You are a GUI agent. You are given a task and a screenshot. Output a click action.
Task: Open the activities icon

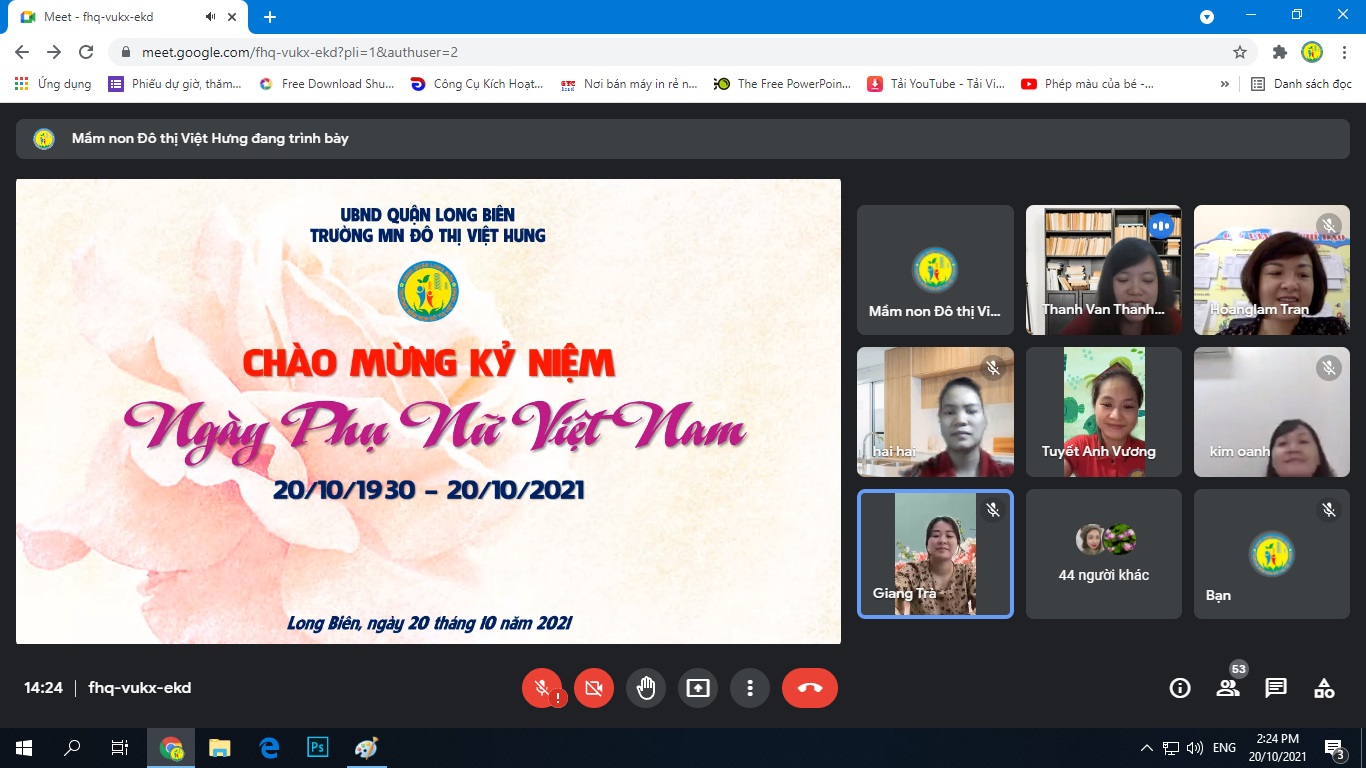(1324, 688)
